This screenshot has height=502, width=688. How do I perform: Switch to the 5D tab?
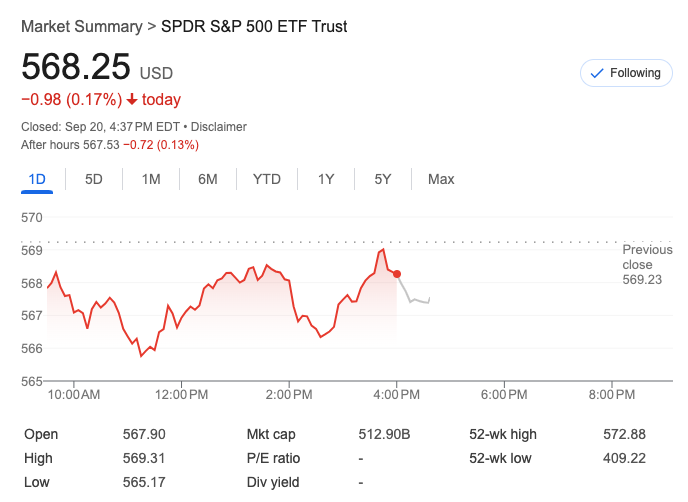[x=94, y=179]
